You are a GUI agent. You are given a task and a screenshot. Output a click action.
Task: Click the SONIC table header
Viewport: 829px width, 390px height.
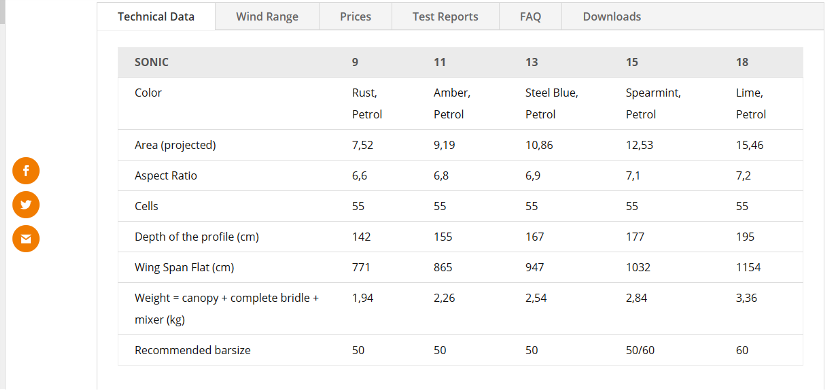[152, 62]
